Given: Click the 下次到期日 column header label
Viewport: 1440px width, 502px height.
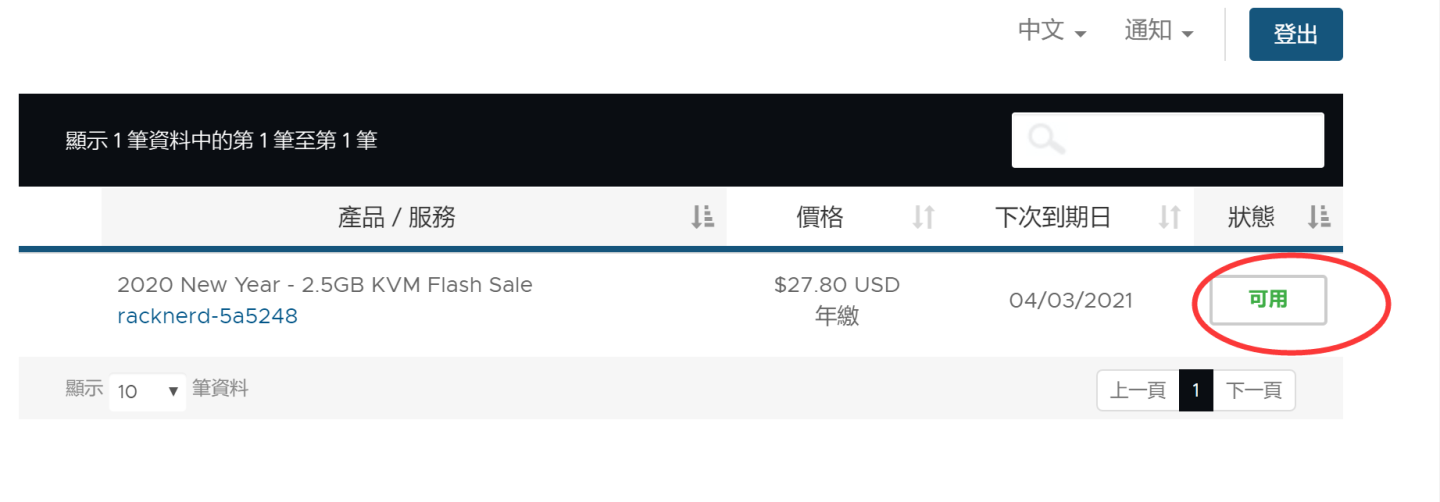Looking at the screenshot, I should click(1053, 217).
